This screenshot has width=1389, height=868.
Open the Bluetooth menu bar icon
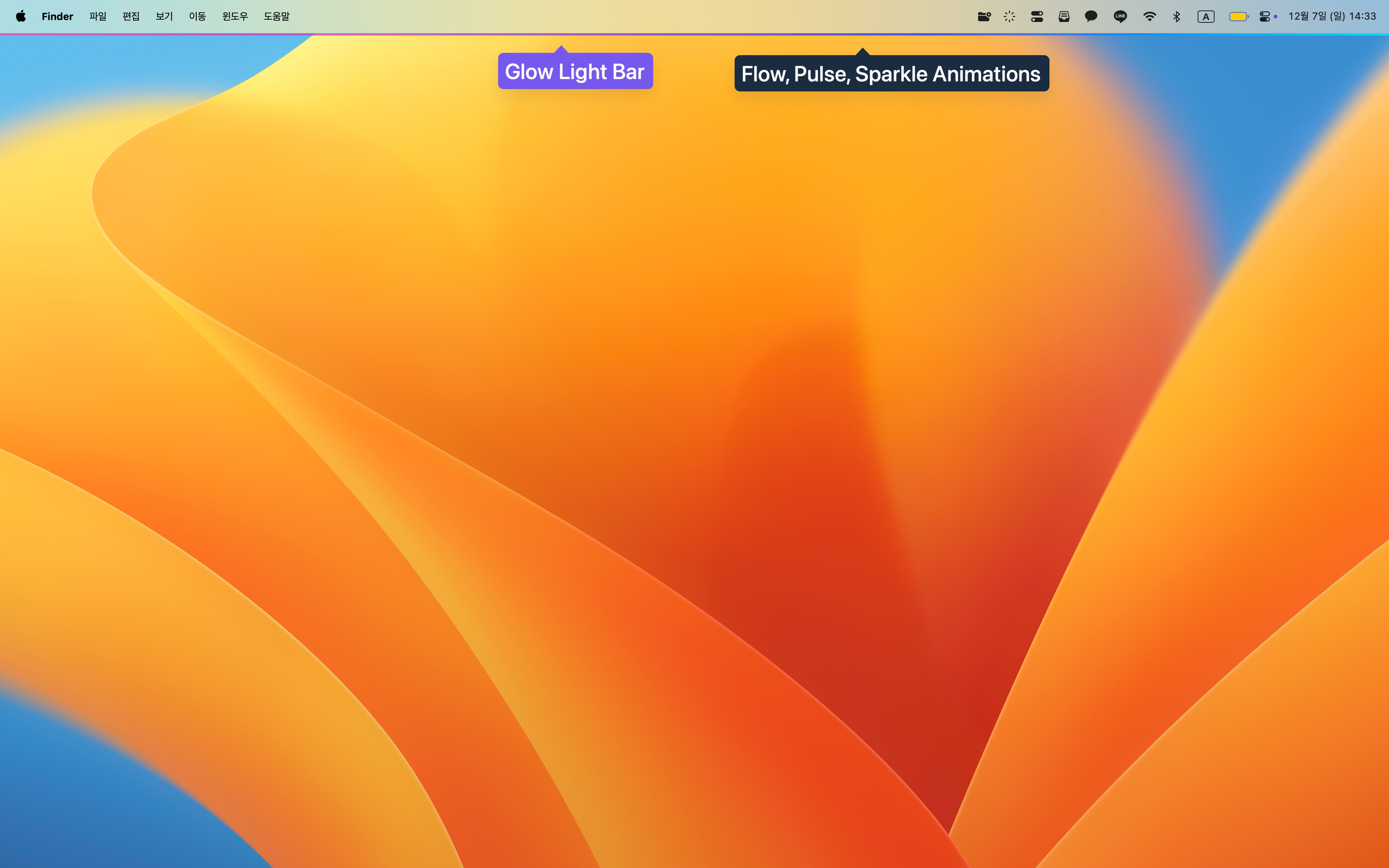coord(1177,16)
